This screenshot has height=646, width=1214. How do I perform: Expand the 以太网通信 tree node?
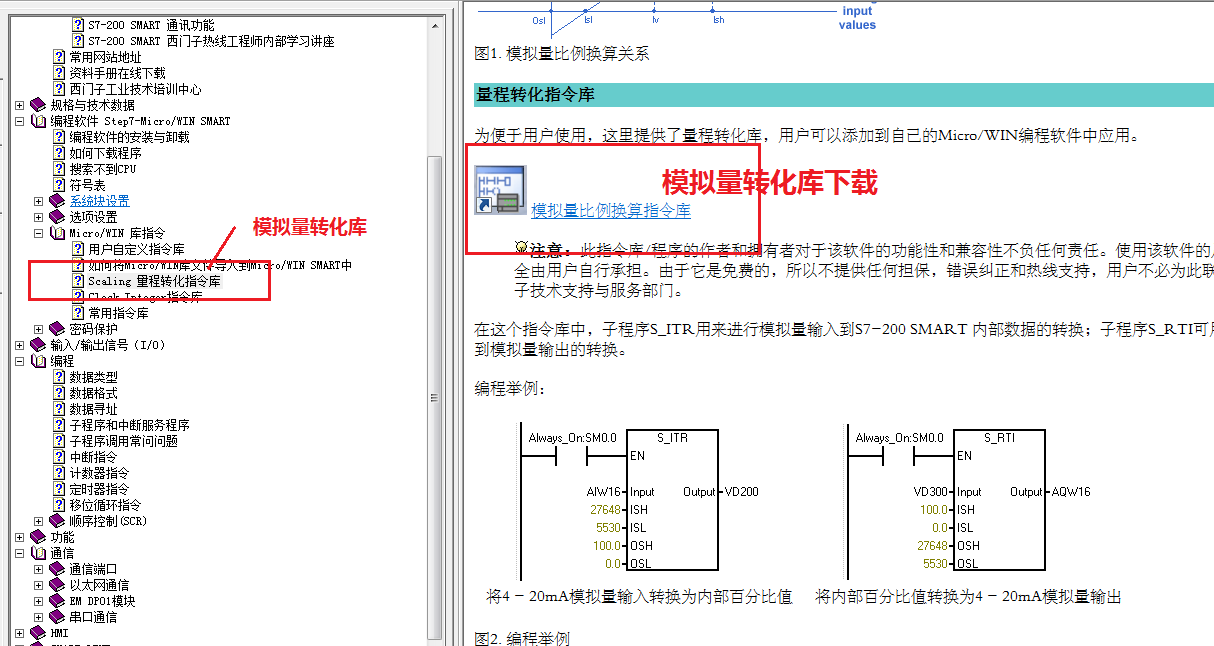click(38, 585)
